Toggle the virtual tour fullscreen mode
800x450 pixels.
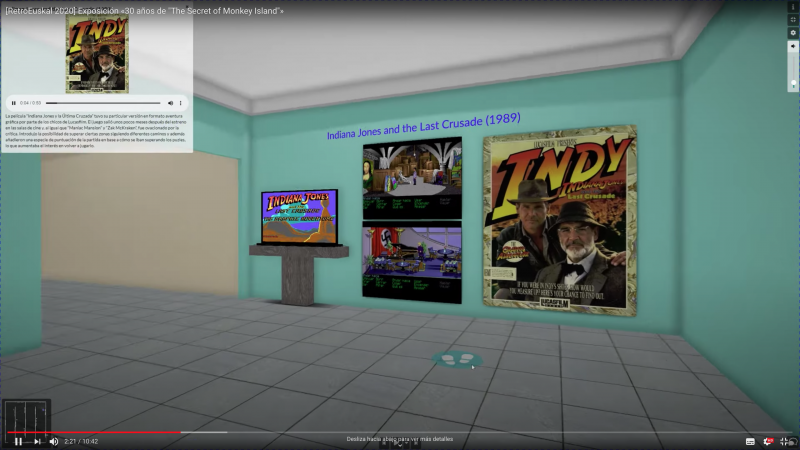click(793, 19)
